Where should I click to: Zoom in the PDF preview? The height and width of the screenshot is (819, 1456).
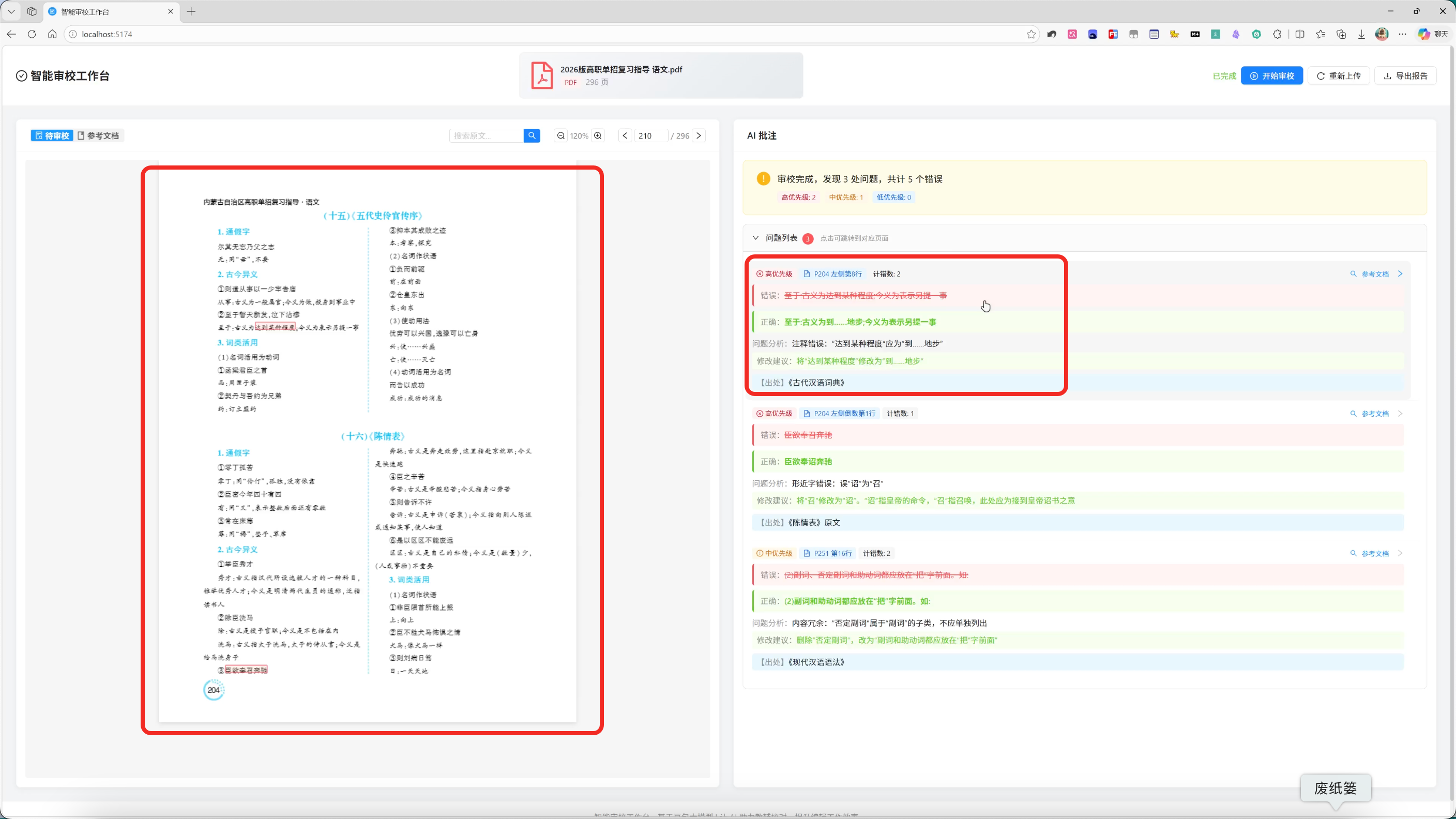point(598,135)
